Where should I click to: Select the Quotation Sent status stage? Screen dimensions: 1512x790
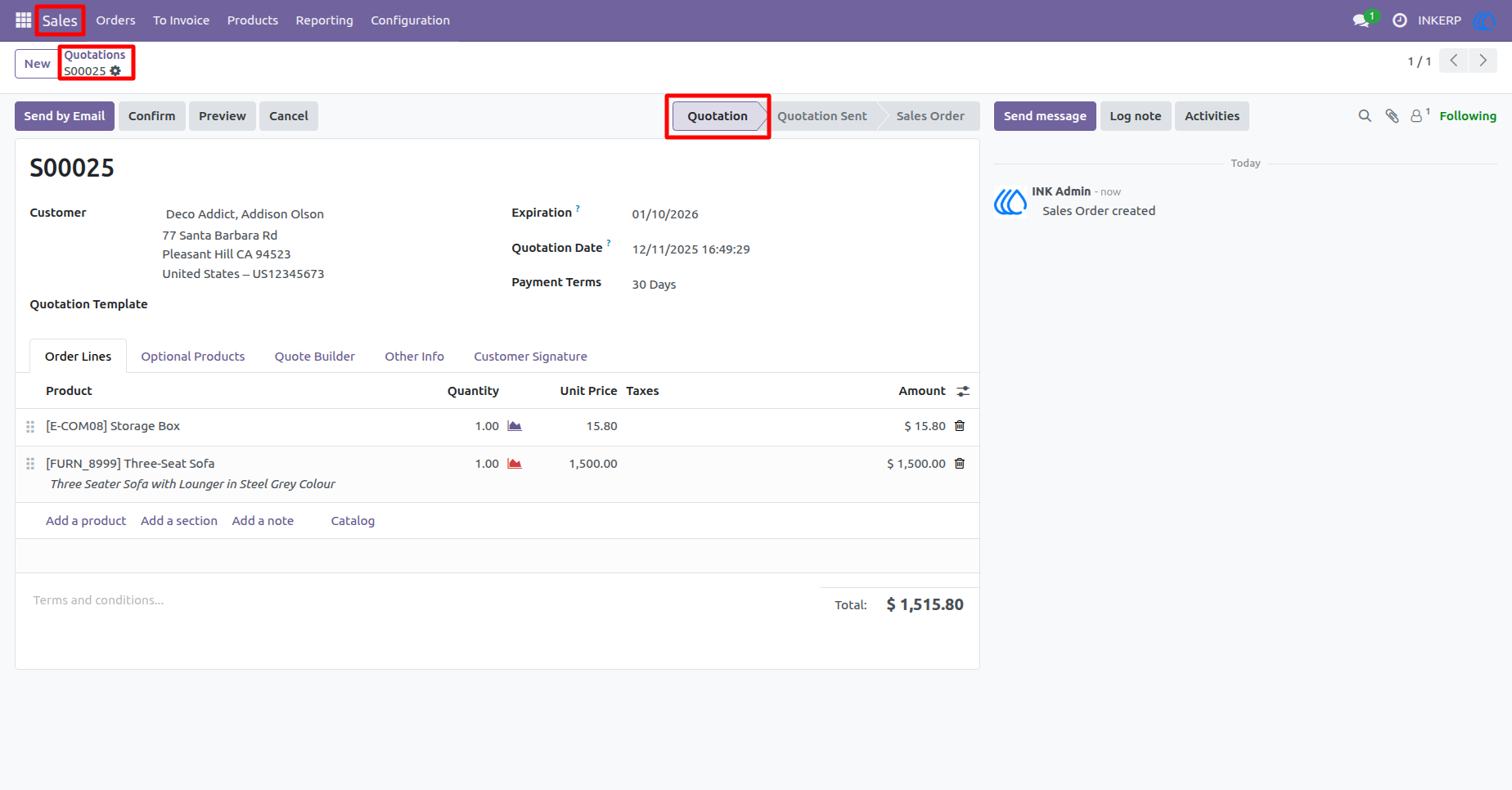coord(822,116)
